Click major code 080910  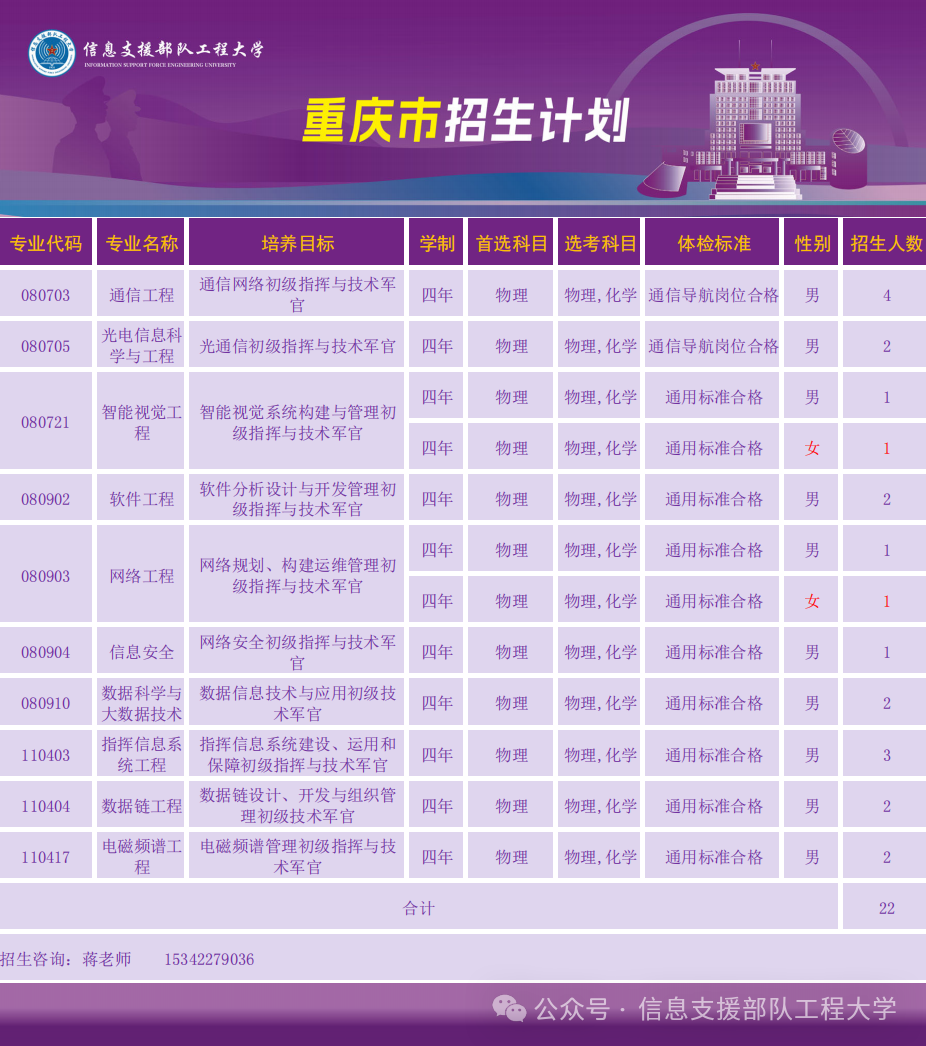click(x=45, y=703)
